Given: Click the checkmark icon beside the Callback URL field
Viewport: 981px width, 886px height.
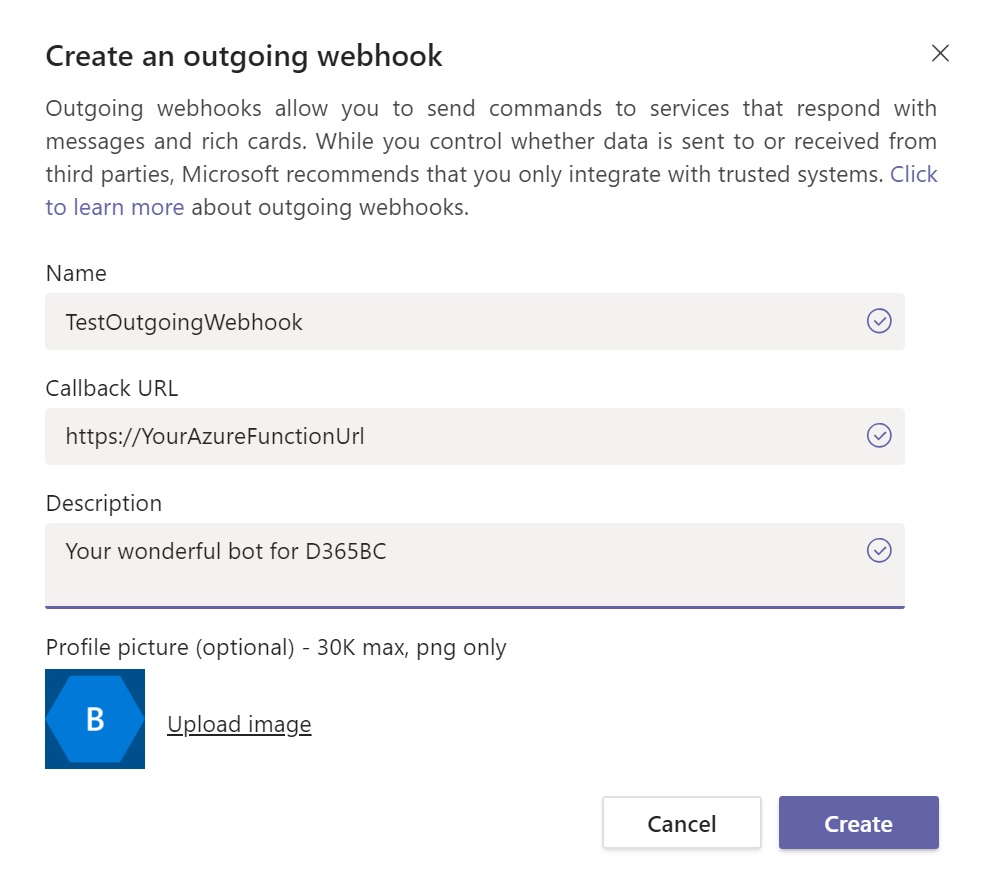Looking at the screenshot, I should [x=878, y=436].
